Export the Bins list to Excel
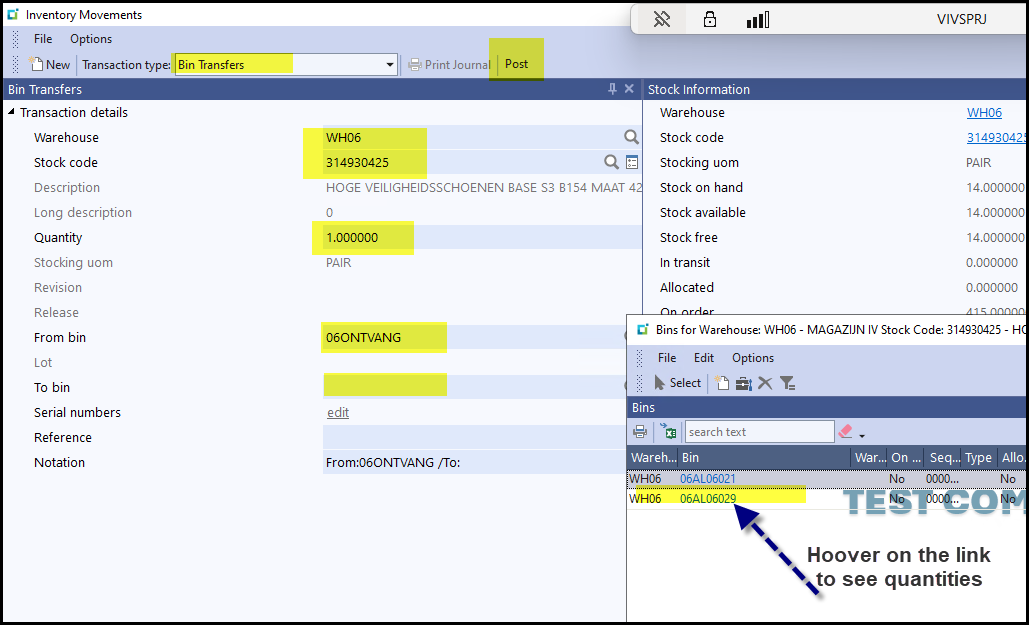This screenshot has height=625, width=1029. (x=668, y=432)
